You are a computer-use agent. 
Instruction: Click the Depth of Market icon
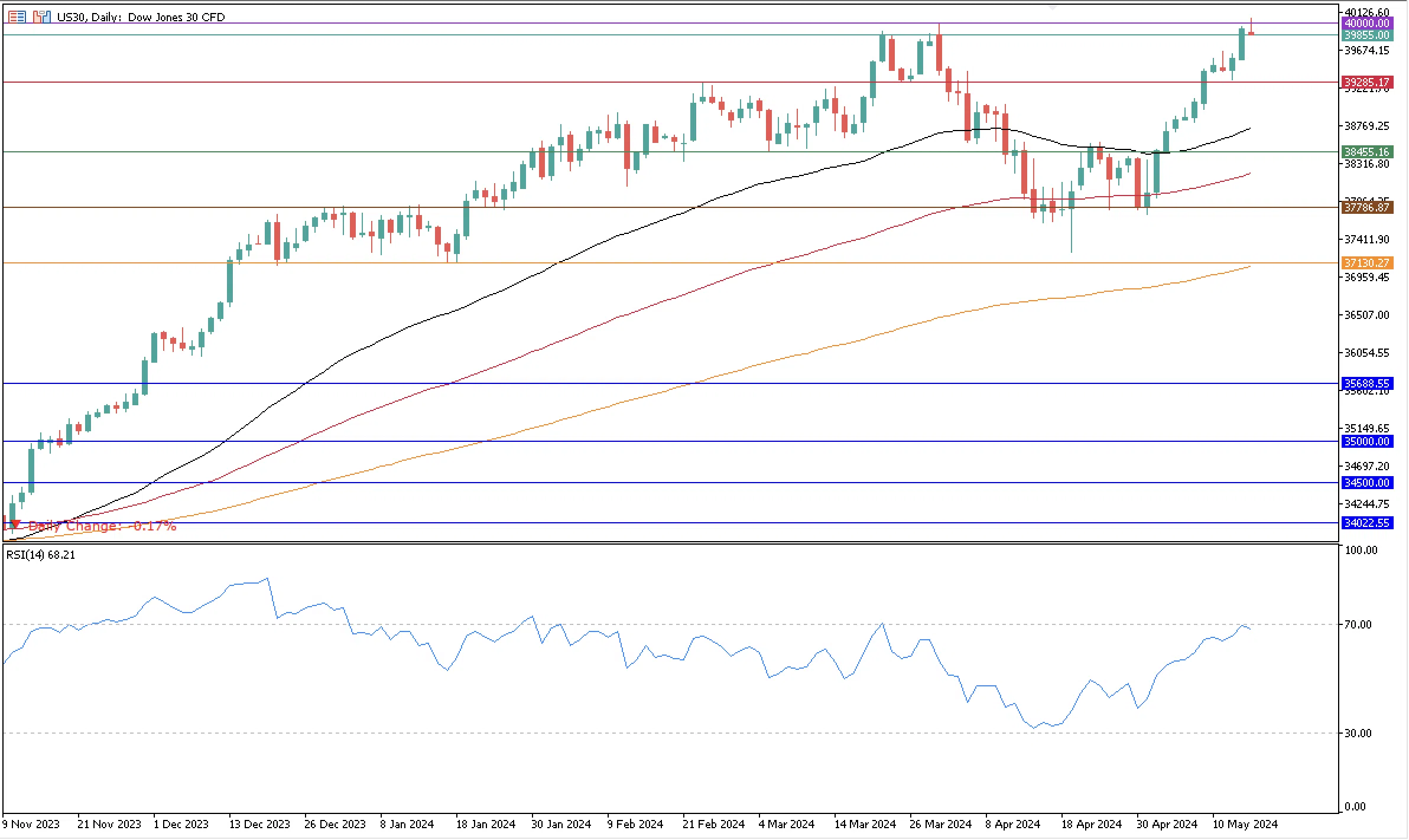point(17,17)
